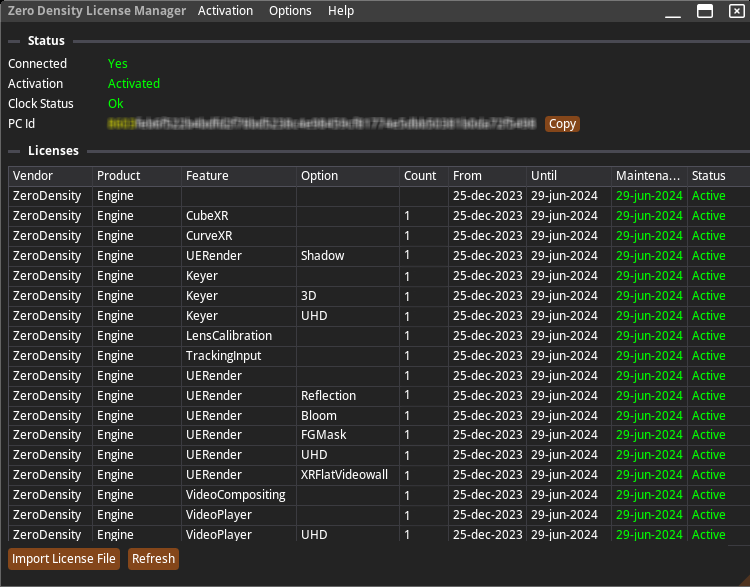Sort licenses by Vendor column
The image size is (750, 587).
[x=50, y=176]
